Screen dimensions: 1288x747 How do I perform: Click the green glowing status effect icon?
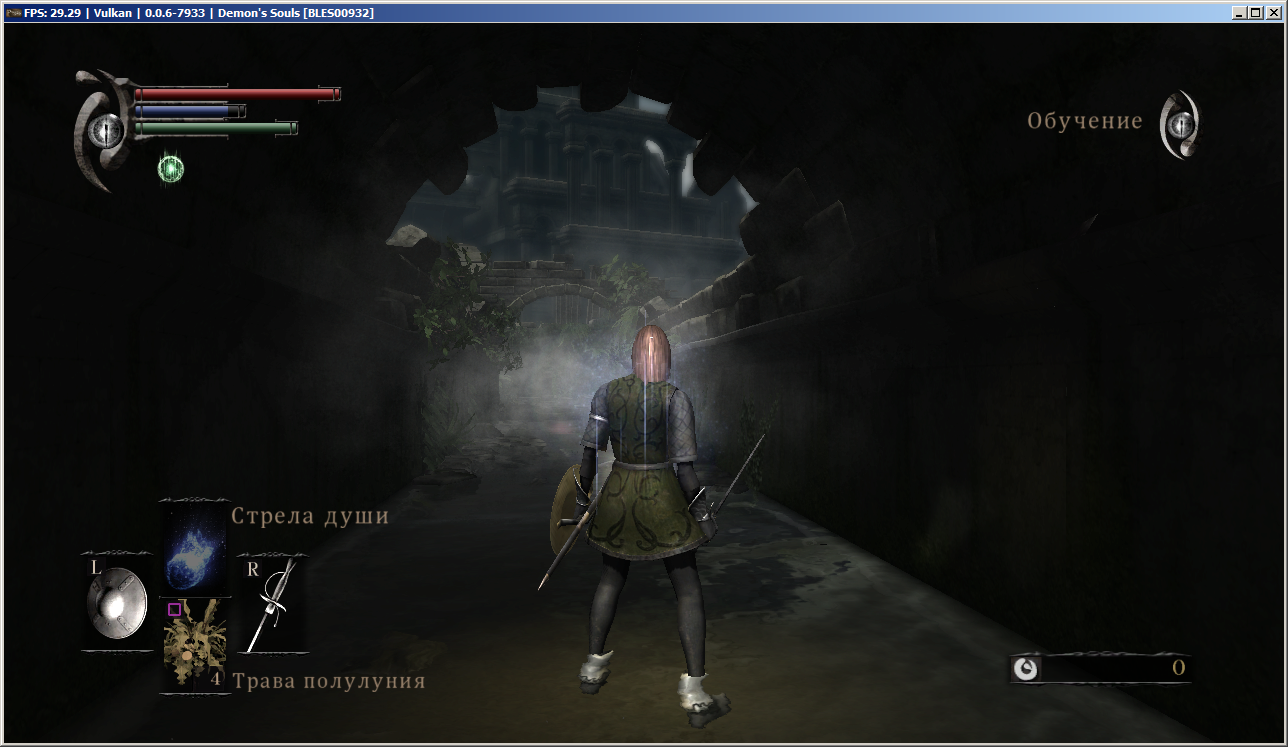point(171,169)
